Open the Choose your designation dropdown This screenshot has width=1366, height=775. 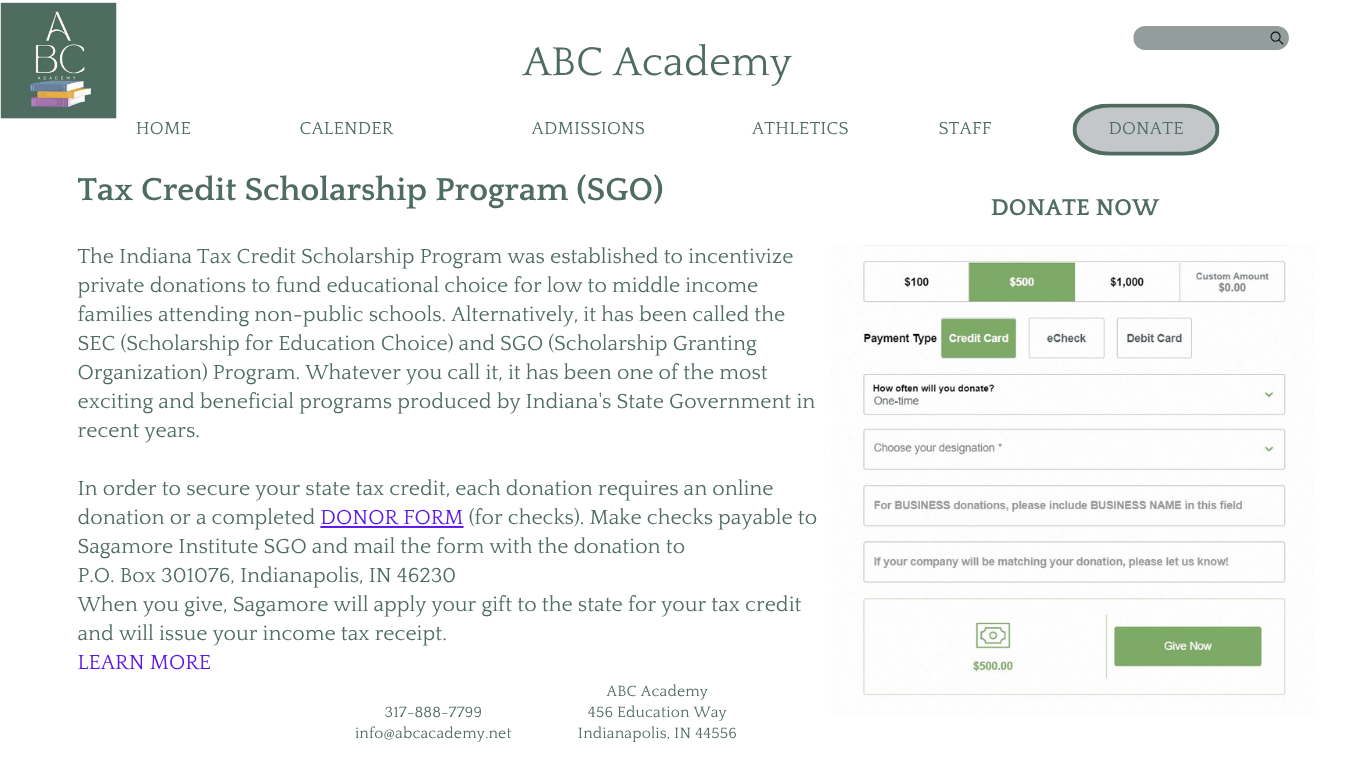(1074, 449)
